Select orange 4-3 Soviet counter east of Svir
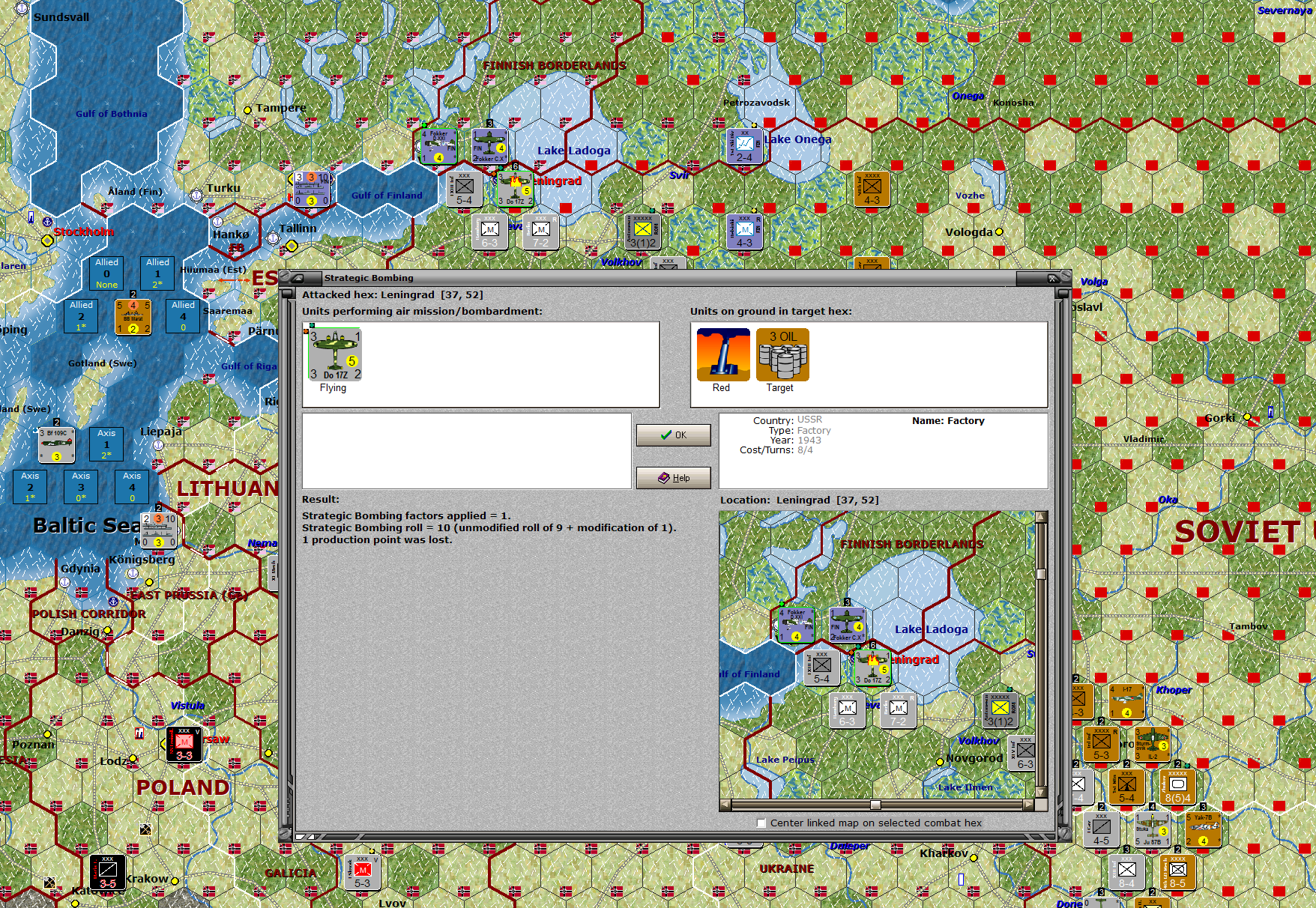 [x=872, y=189]
